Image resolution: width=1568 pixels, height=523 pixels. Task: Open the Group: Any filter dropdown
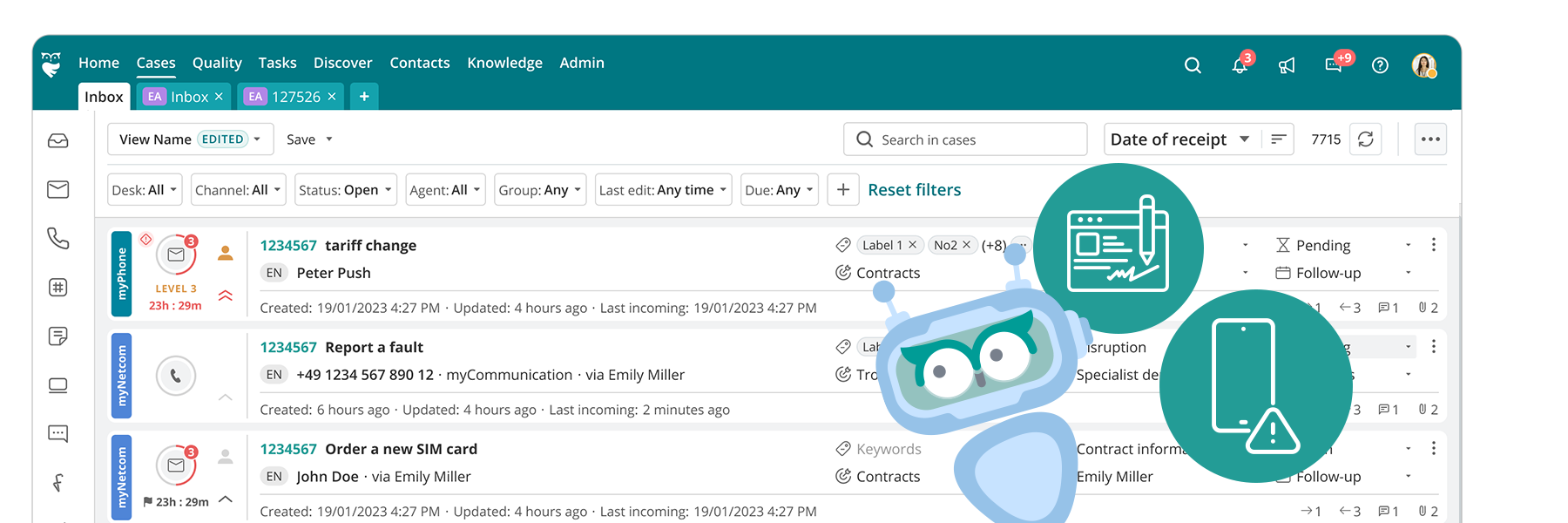(x=540, y=190)
